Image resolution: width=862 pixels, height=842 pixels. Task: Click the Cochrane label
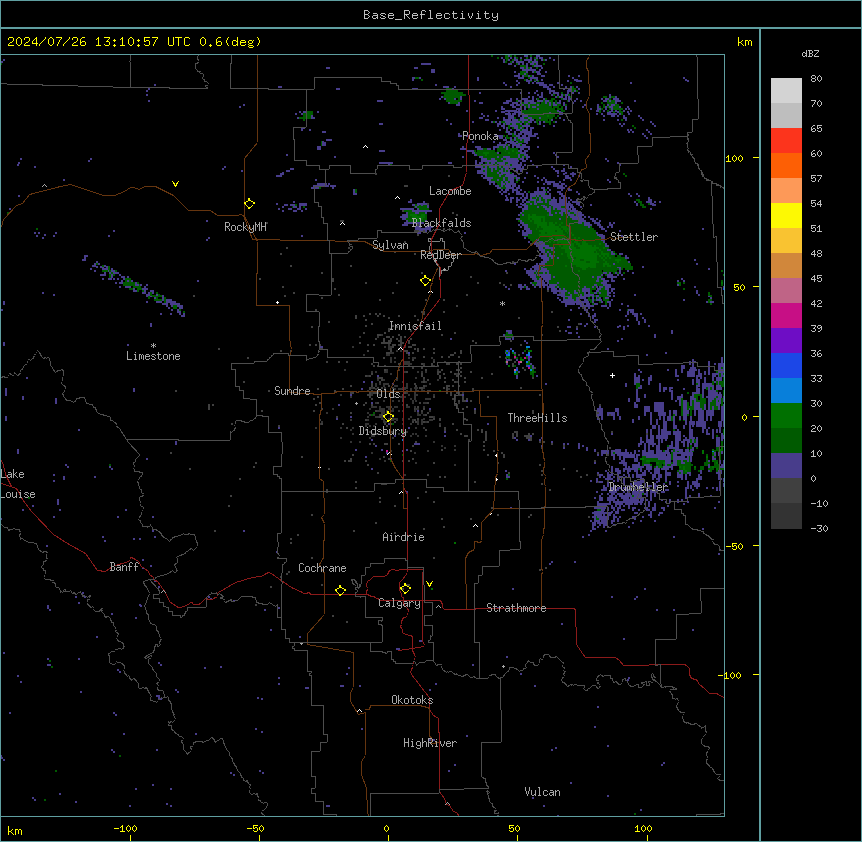click(x=322, y=568)
